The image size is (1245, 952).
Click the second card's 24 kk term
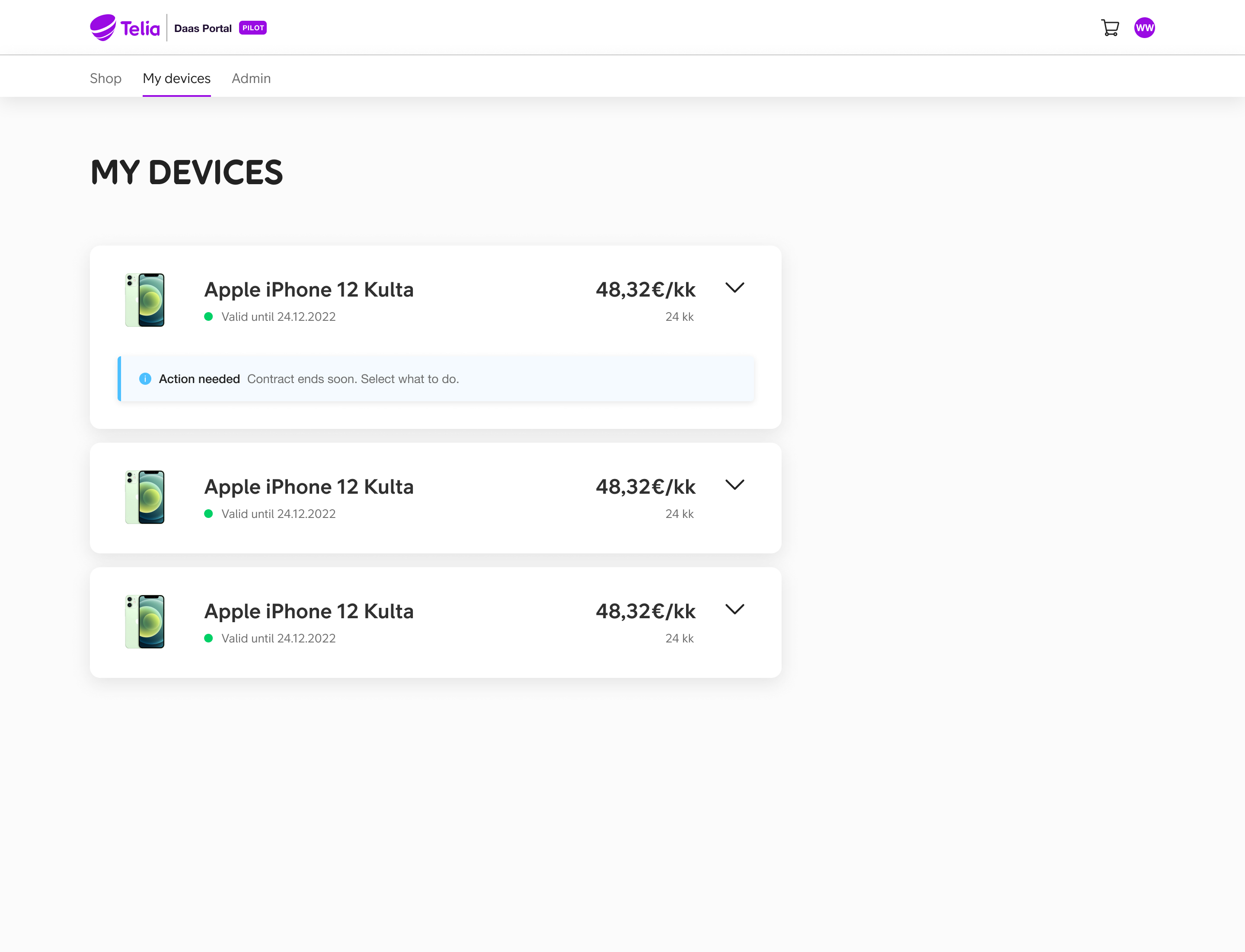pyautogui.click(x=680, y=514)
